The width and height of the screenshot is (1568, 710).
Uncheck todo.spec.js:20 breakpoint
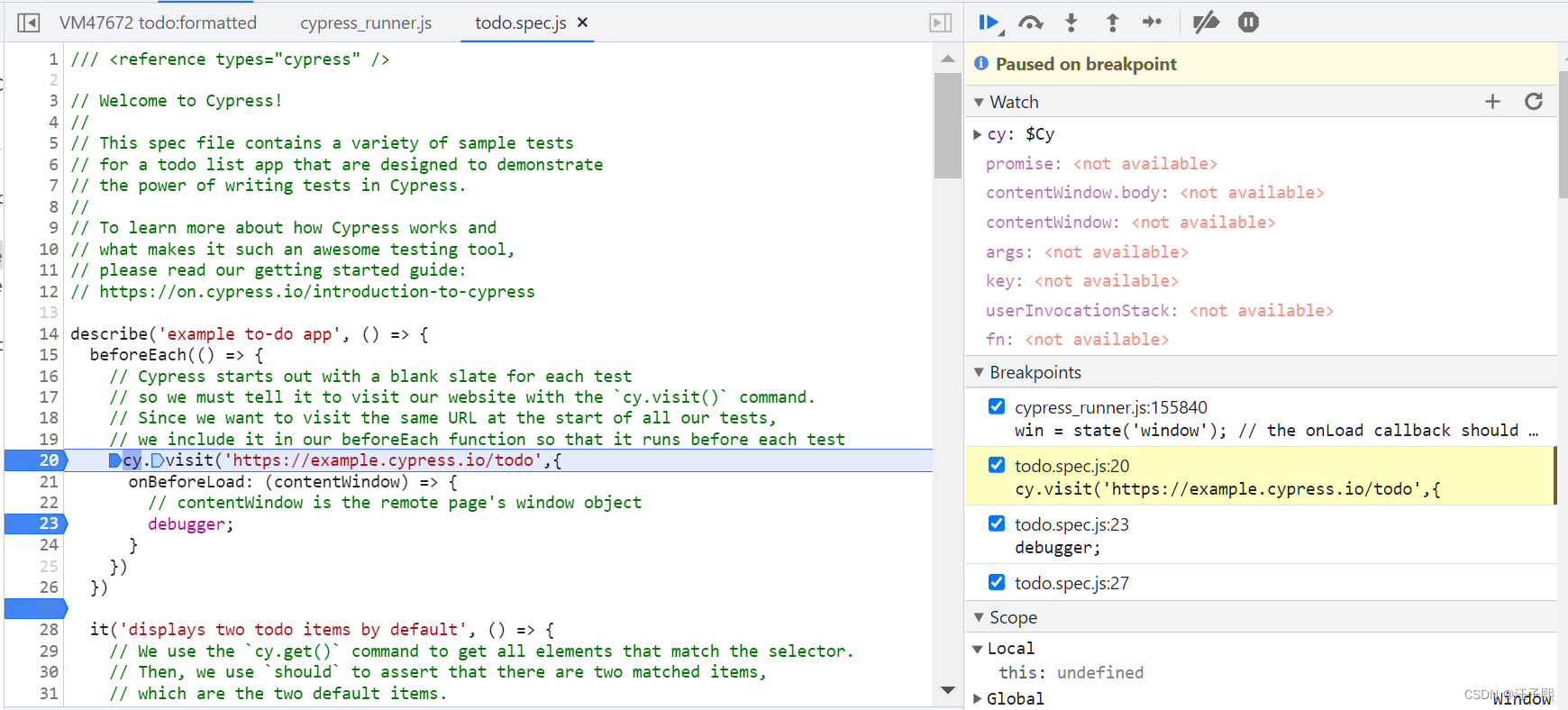coord(997,465)
